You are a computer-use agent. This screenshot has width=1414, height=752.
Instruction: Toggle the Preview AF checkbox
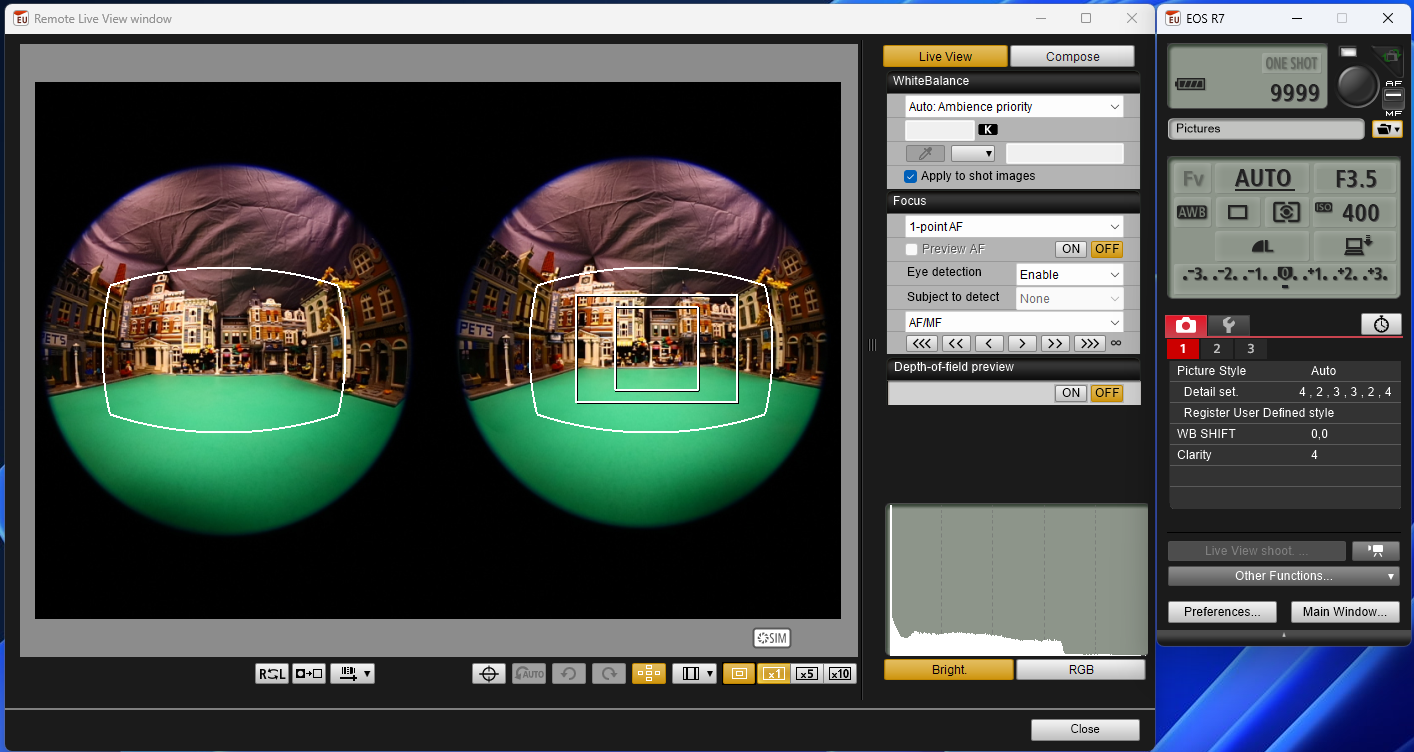tap(911, 249)
